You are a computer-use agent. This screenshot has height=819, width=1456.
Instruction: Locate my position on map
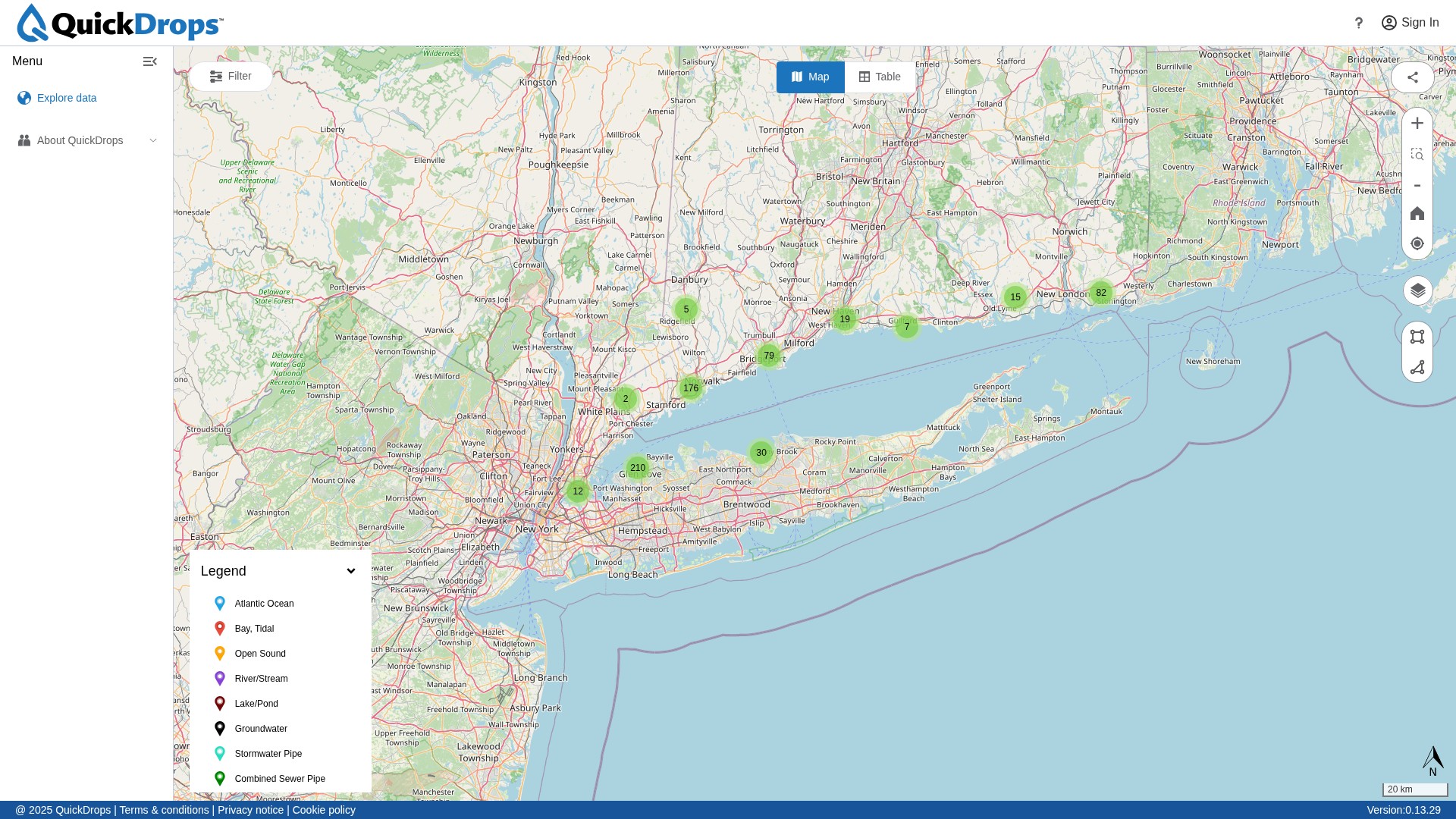(x=1417, y=243)
